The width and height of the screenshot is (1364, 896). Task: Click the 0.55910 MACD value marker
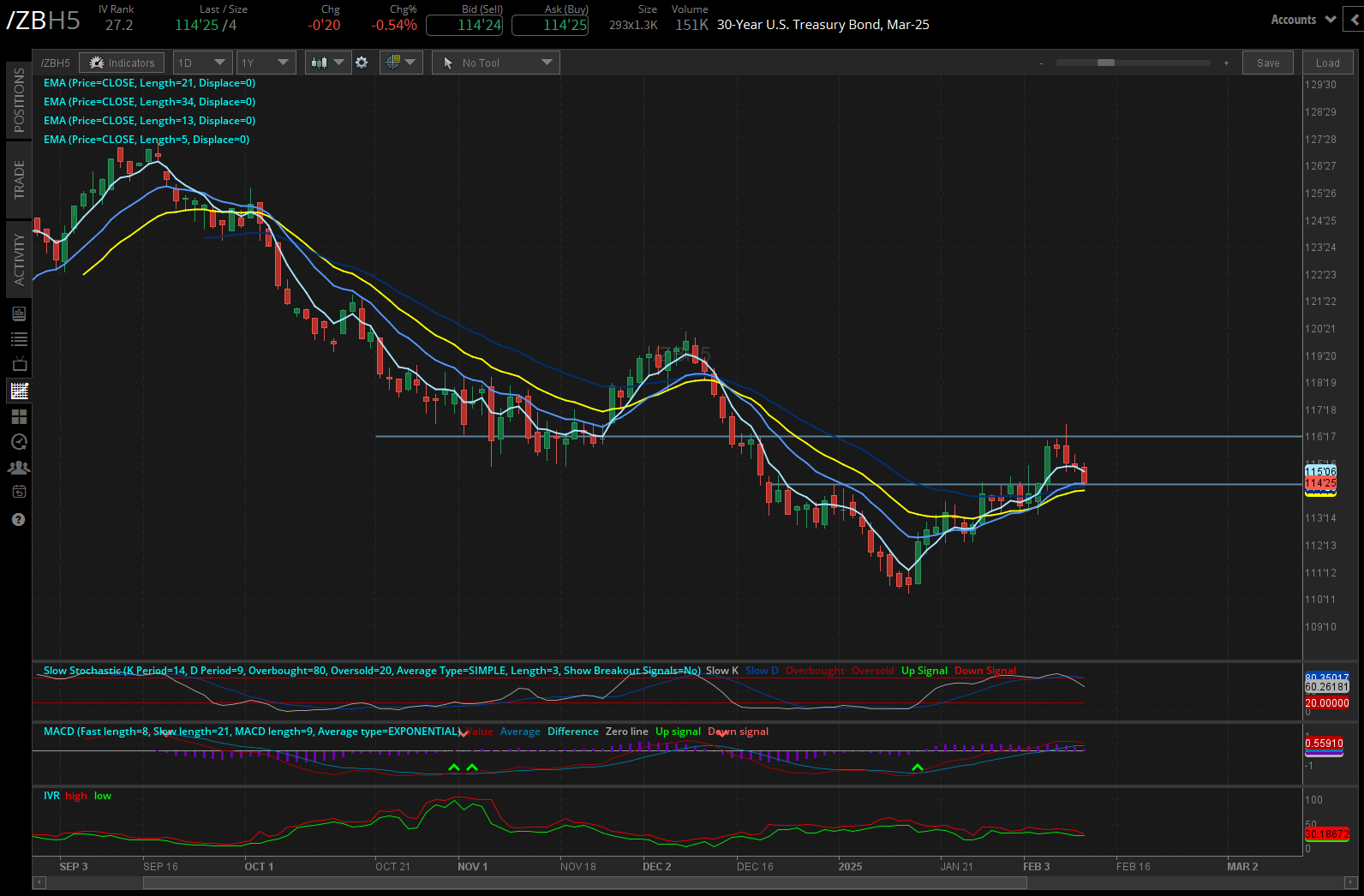(1324, 744)
